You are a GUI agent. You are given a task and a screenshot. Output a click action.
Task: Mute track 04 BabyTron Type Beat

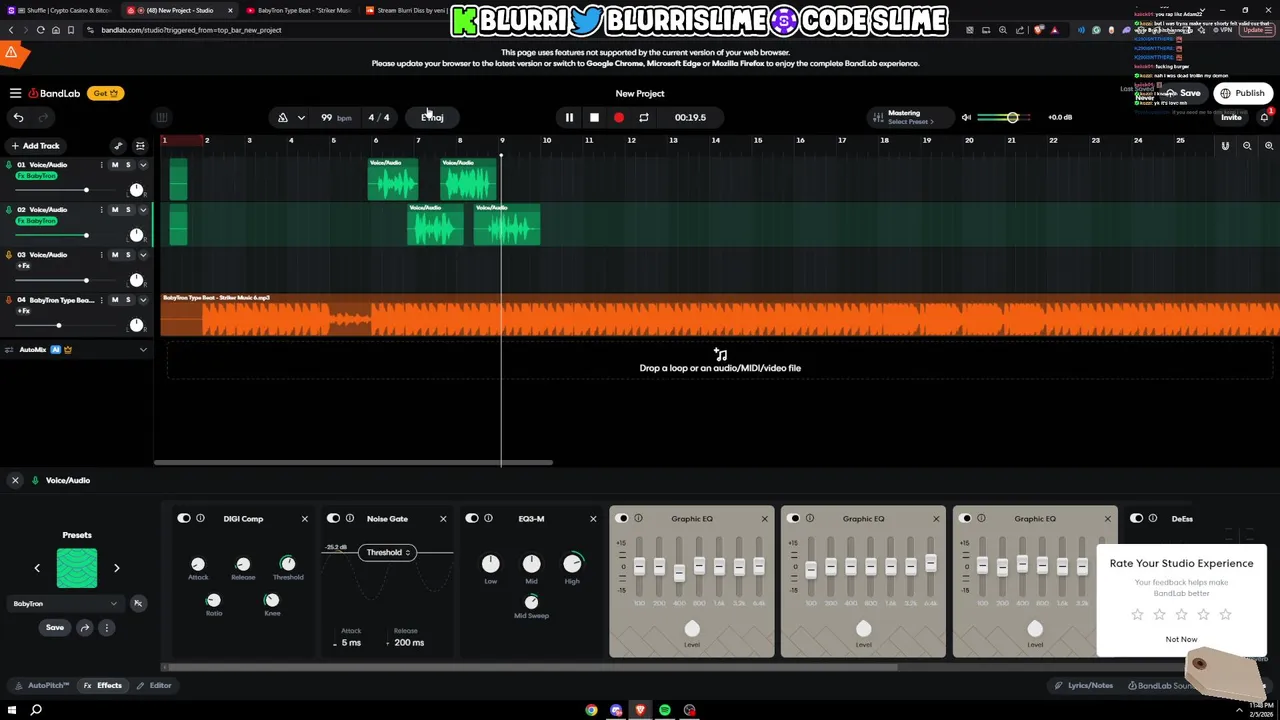click(115, 300)
